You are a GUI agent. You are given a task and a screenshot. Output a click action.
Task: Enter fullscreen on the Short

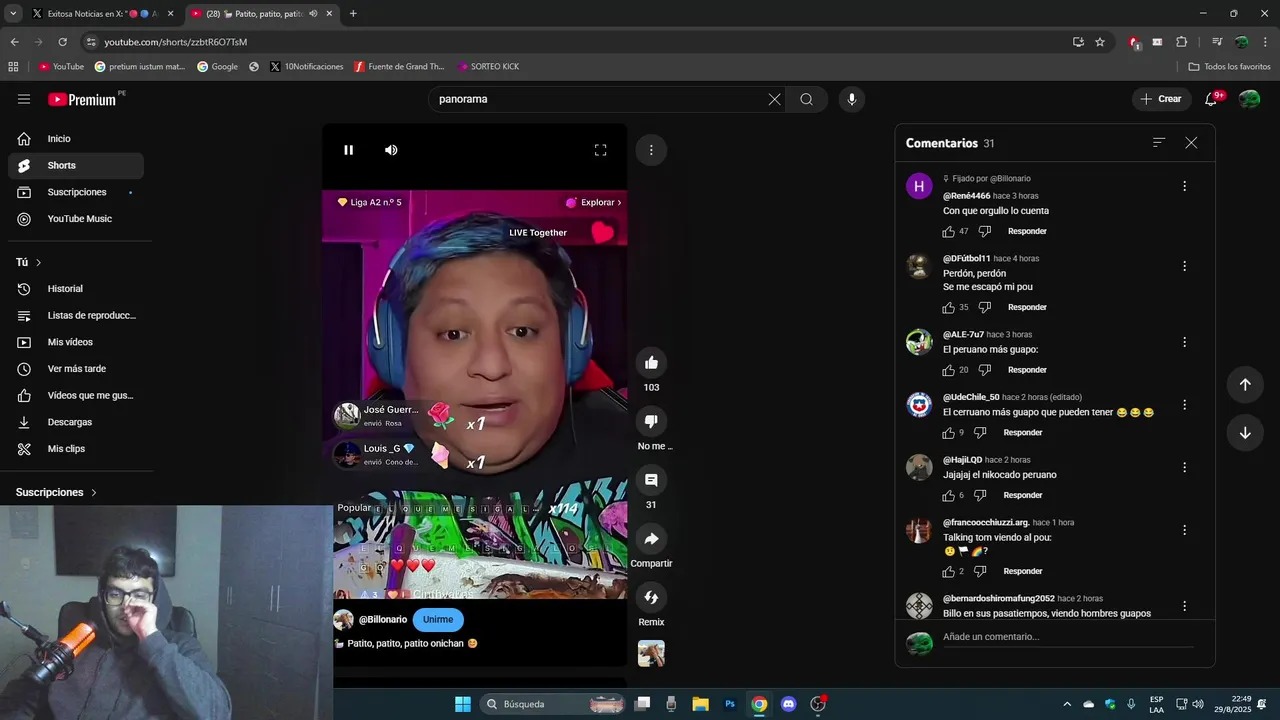pos(600,150)
